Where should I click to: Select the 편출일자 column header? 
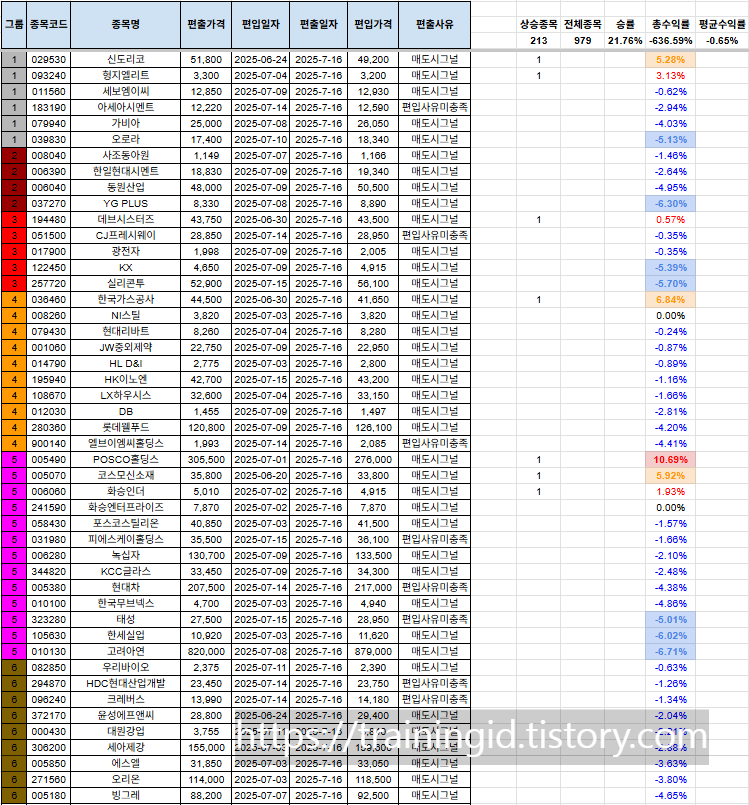coord(319,25)
